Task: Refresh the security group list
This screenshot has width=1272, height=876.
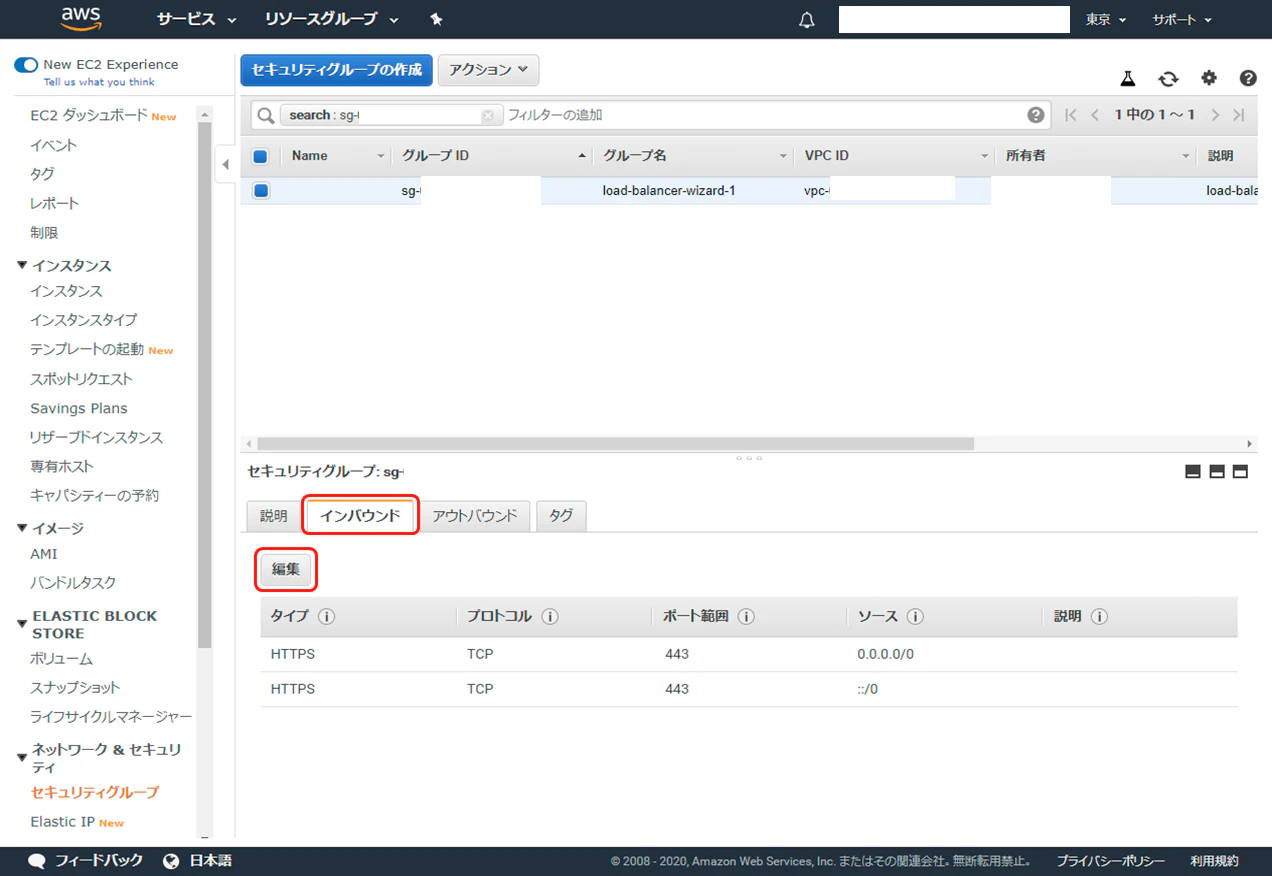Action: [1168, 78]
